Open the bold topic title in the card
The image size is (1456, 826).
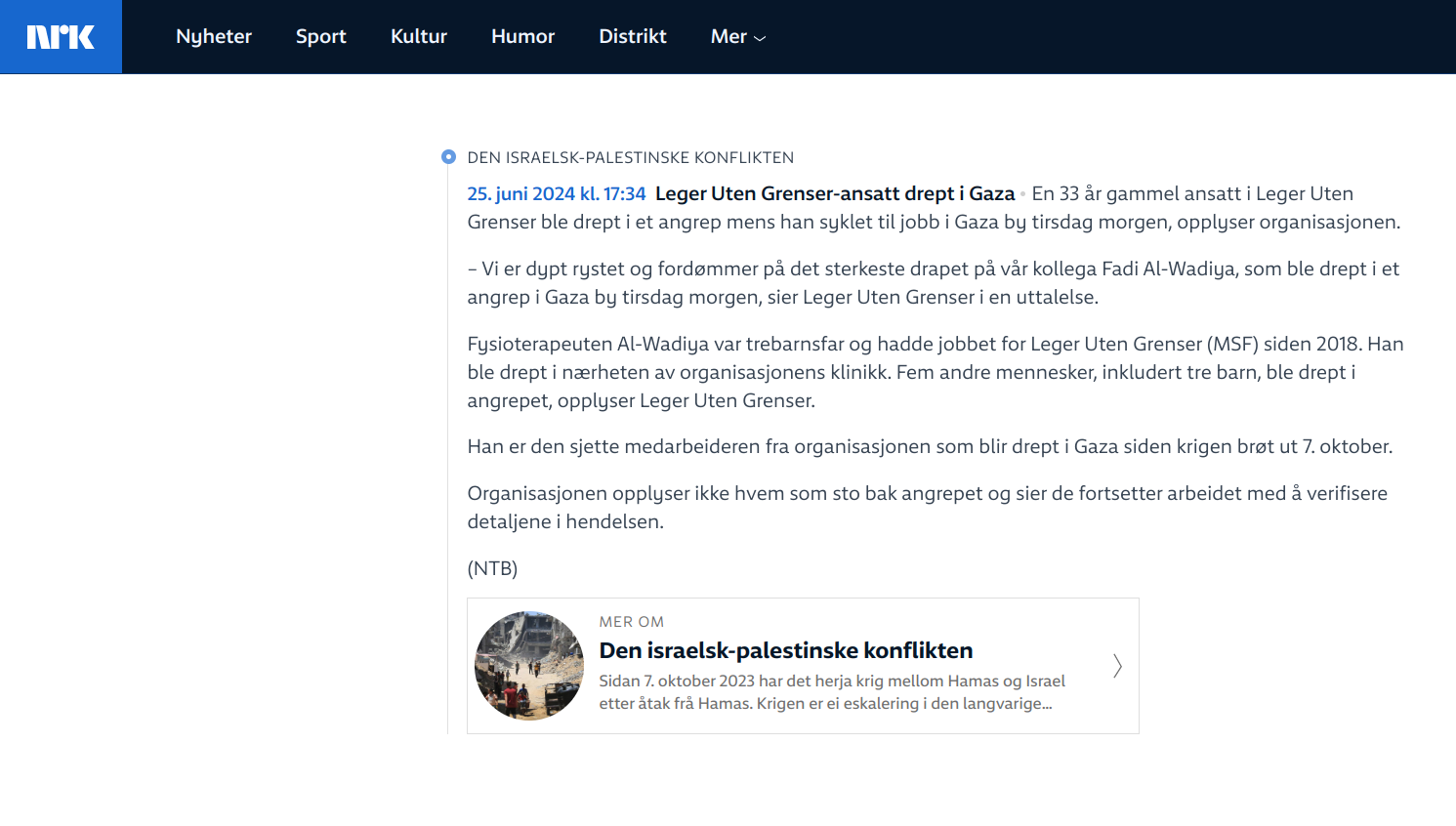coord(785,650)
